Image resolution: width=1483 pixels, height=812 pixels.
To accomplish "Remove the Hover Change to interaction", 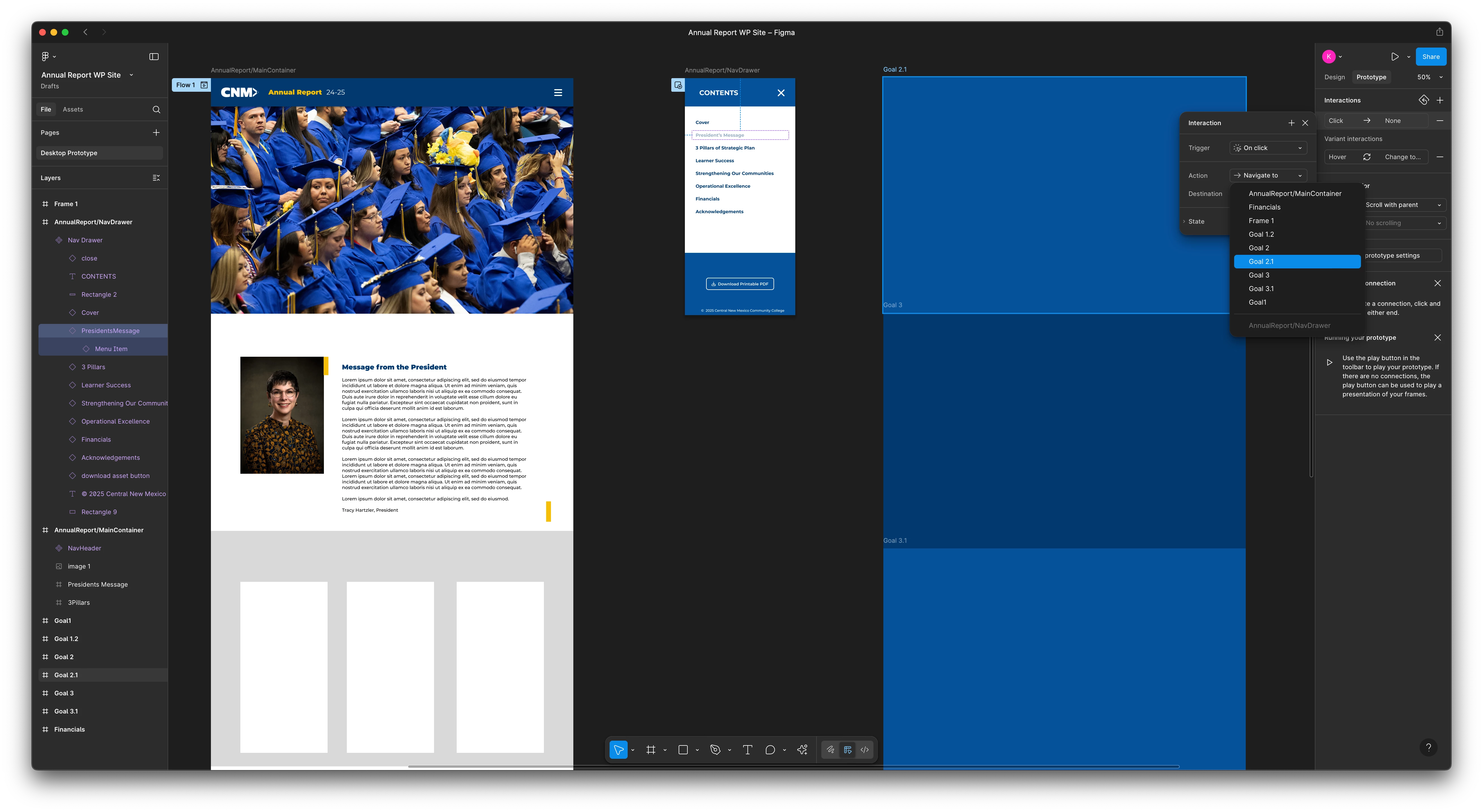I will [x=1440, y=157].
